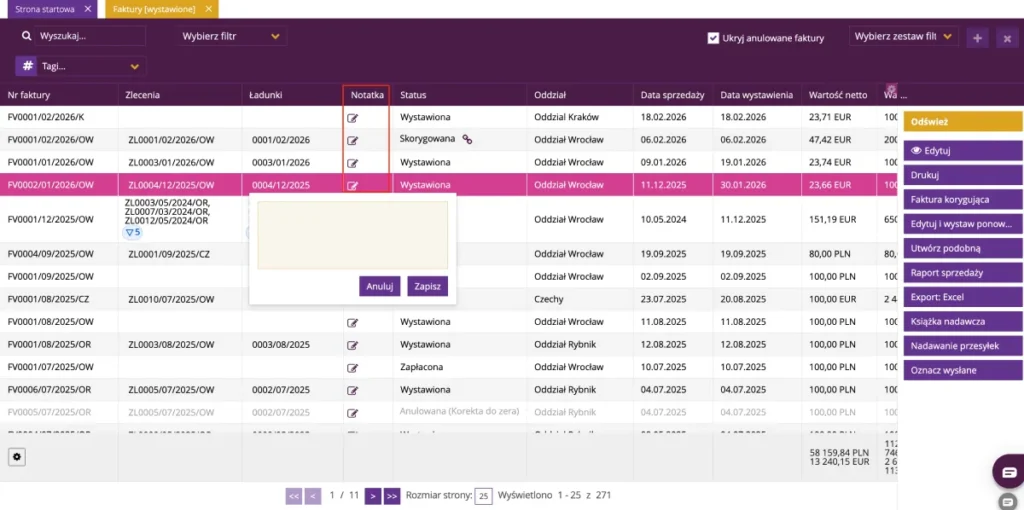The width and height of the screenshot is (1024, 510).
Task: Go to previous page with < button
Action: coord(313,496)
